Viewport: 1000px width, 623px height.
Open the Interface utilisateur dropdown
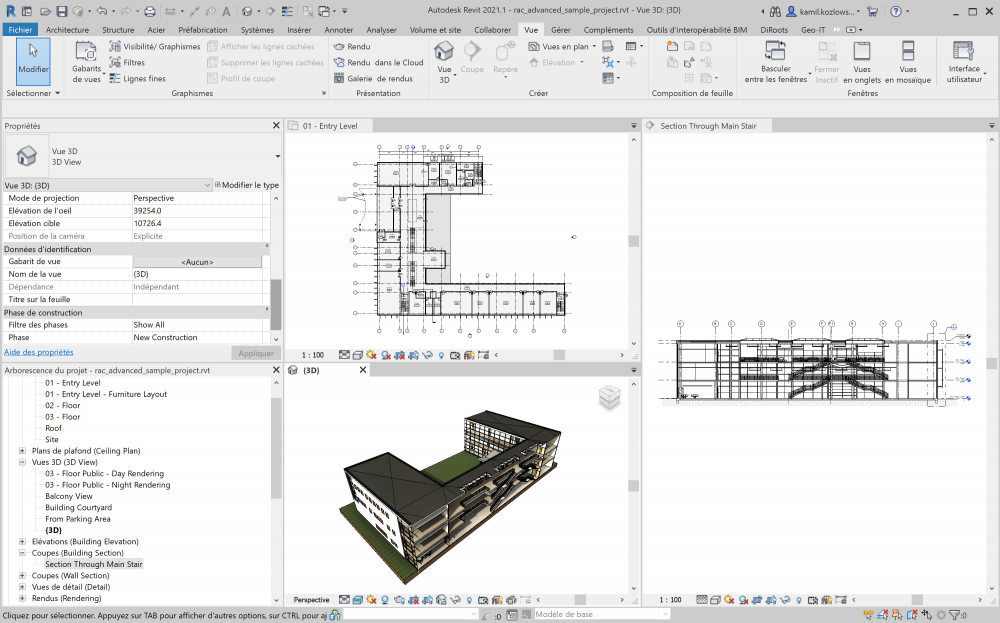(964, 60)
